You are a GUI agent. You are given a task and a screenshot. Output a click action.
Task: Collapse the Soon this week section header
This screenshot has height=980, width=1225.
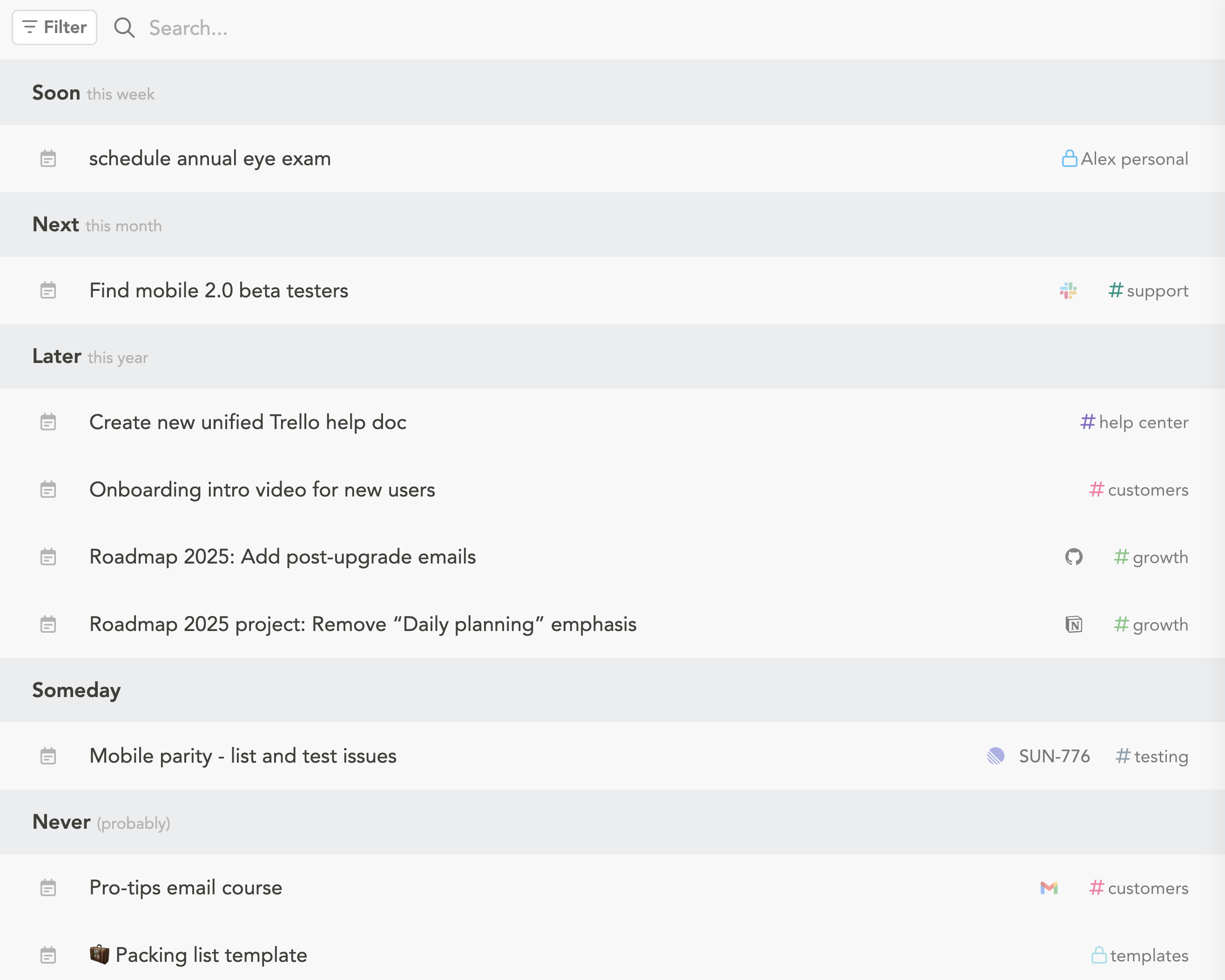pos(612,92)
